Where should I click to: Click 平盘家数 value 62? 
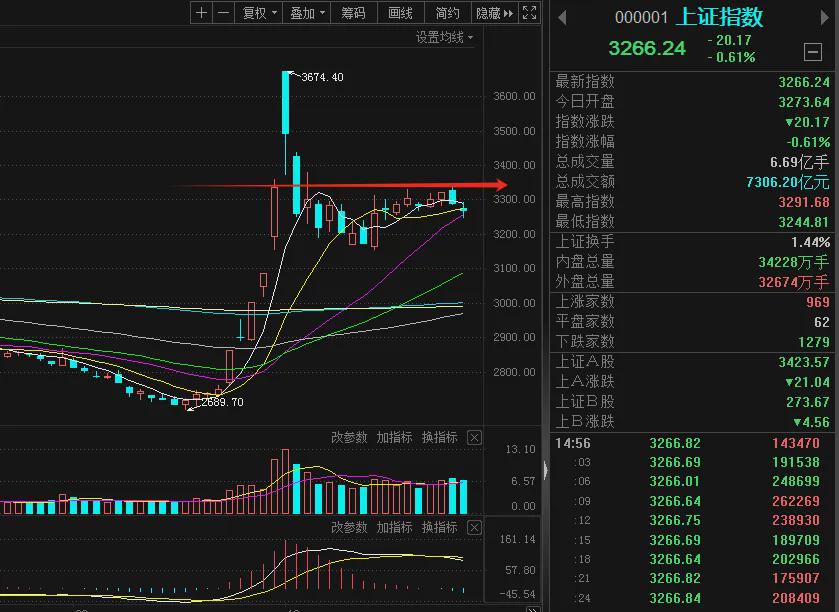(822, 322)
